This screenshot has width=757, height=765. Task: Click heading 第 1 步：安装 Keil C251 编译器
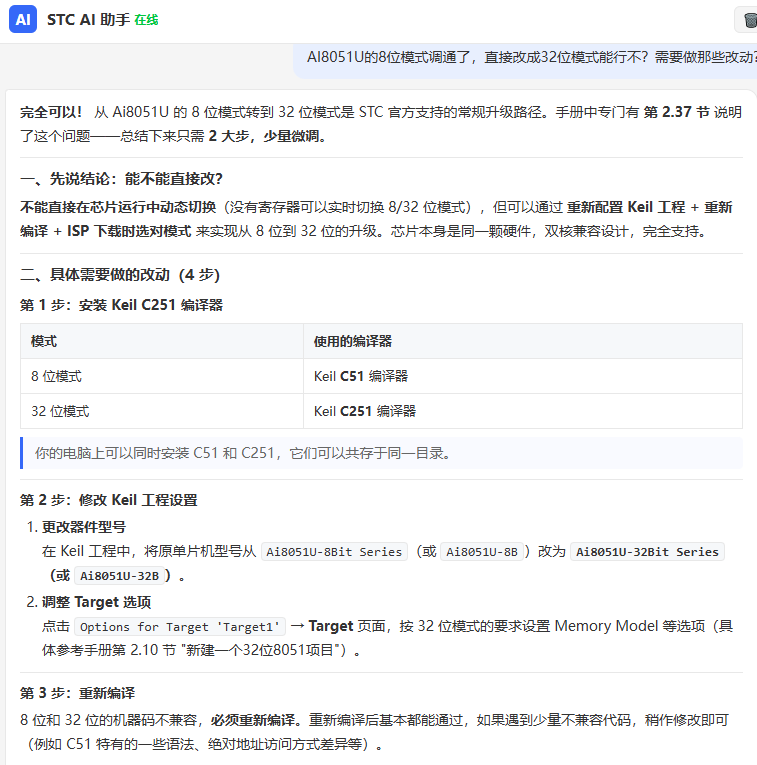click(x=121, y=305)
